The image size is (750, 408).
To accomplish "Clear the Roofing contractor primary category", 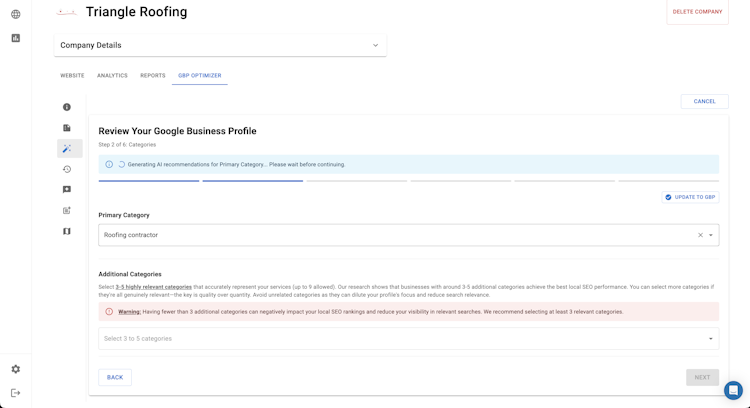I will 700,235.
